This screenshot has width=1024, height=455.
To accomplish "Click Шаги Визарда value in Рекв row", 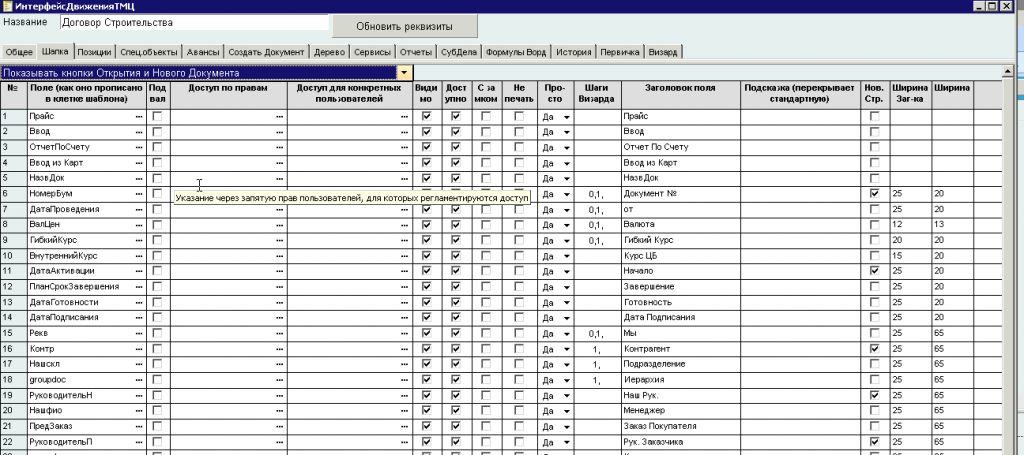I will [x=595, y=334].
